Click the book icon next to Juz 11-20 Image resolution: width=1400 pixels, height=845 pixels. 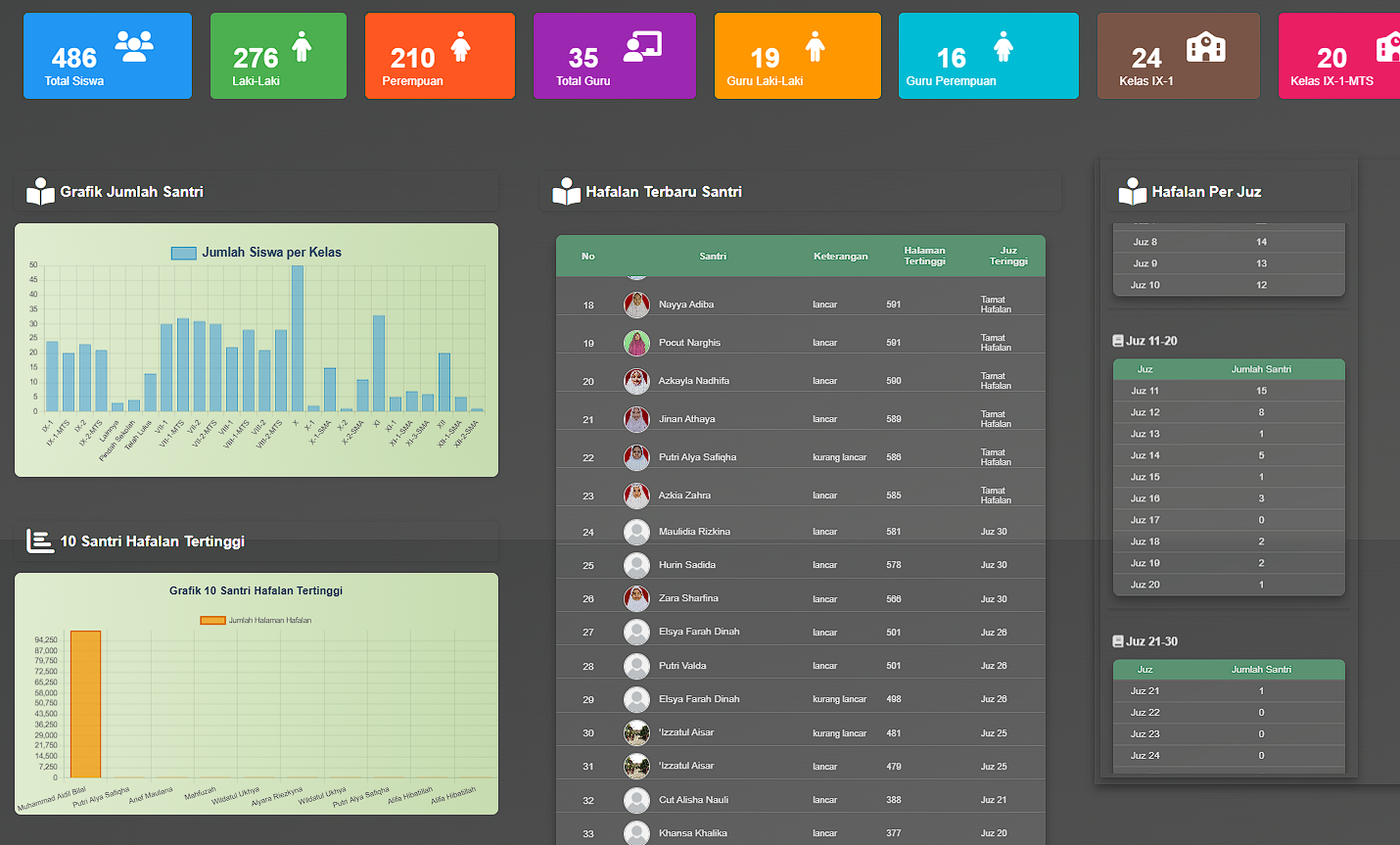click(x=1118, y=341)
